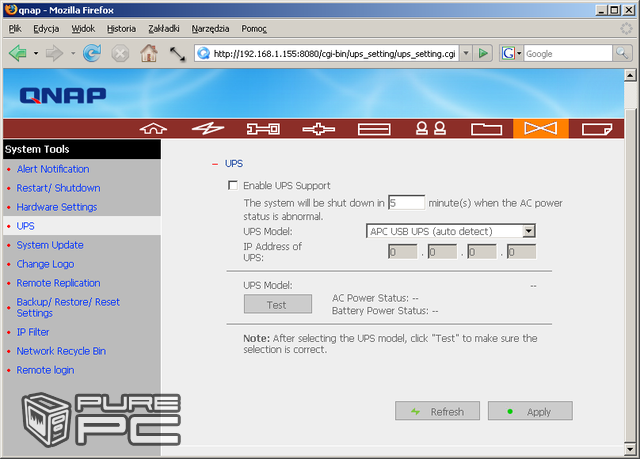Open the disk configuration rectangle icon

[x=374, y=129]
